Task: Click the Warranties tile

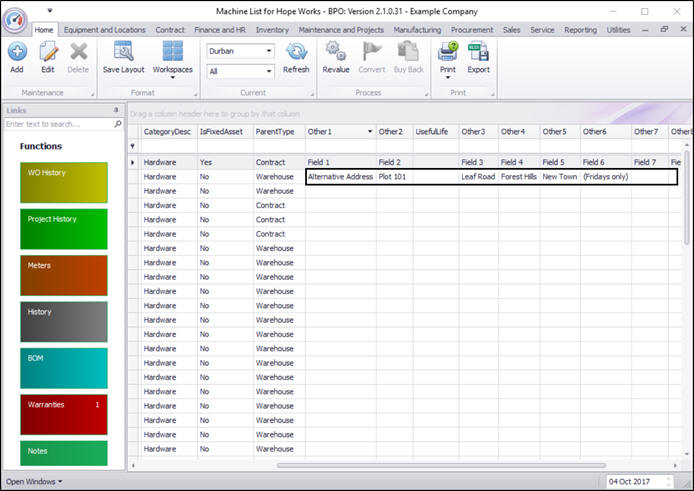Action: [64, 414]
